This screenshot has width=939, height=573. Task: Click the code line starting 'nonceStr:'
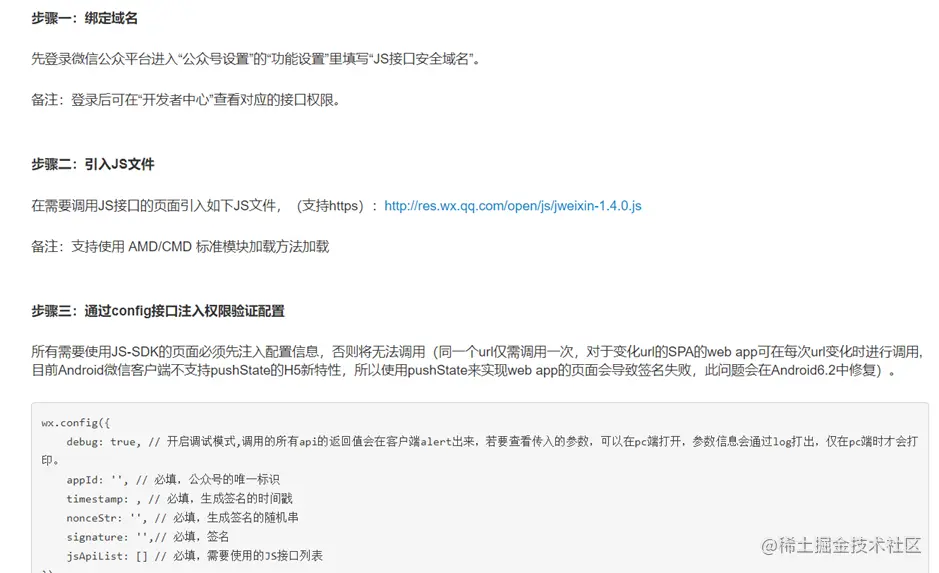point(183,518)
